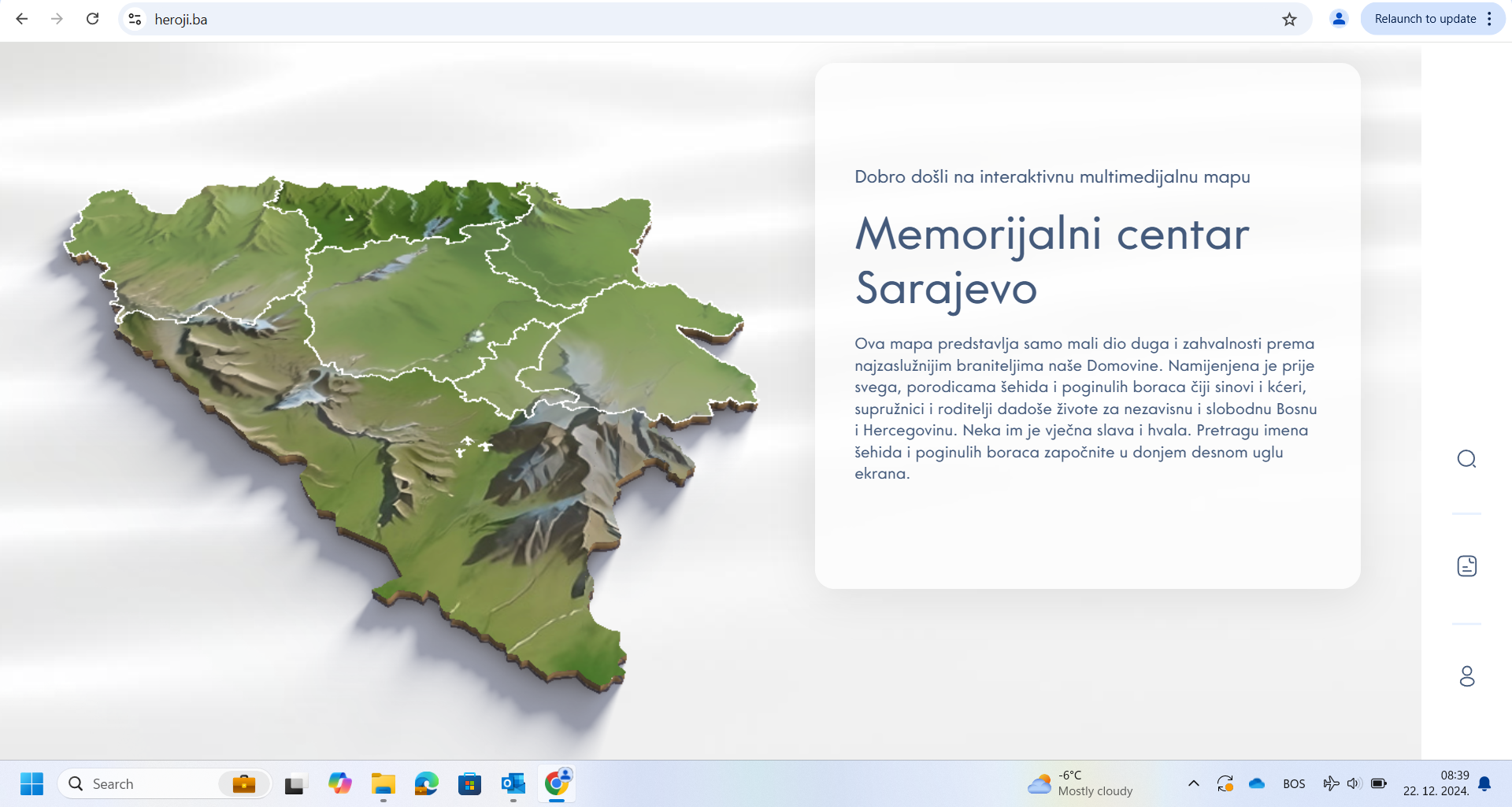Click the Relaunch to update button
The height and width of the screenshot is (807, 1512).
[1425, 19]
